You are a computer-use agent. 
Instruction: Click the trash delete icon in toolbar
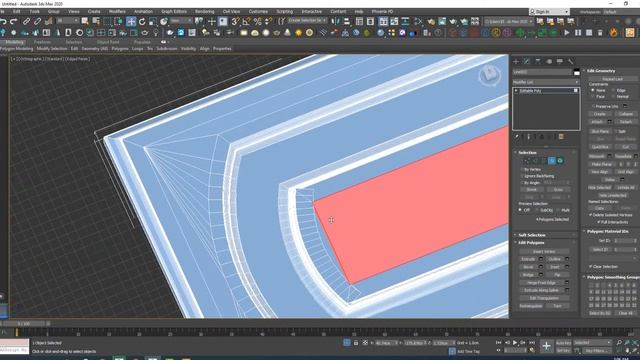click(600, 32)
